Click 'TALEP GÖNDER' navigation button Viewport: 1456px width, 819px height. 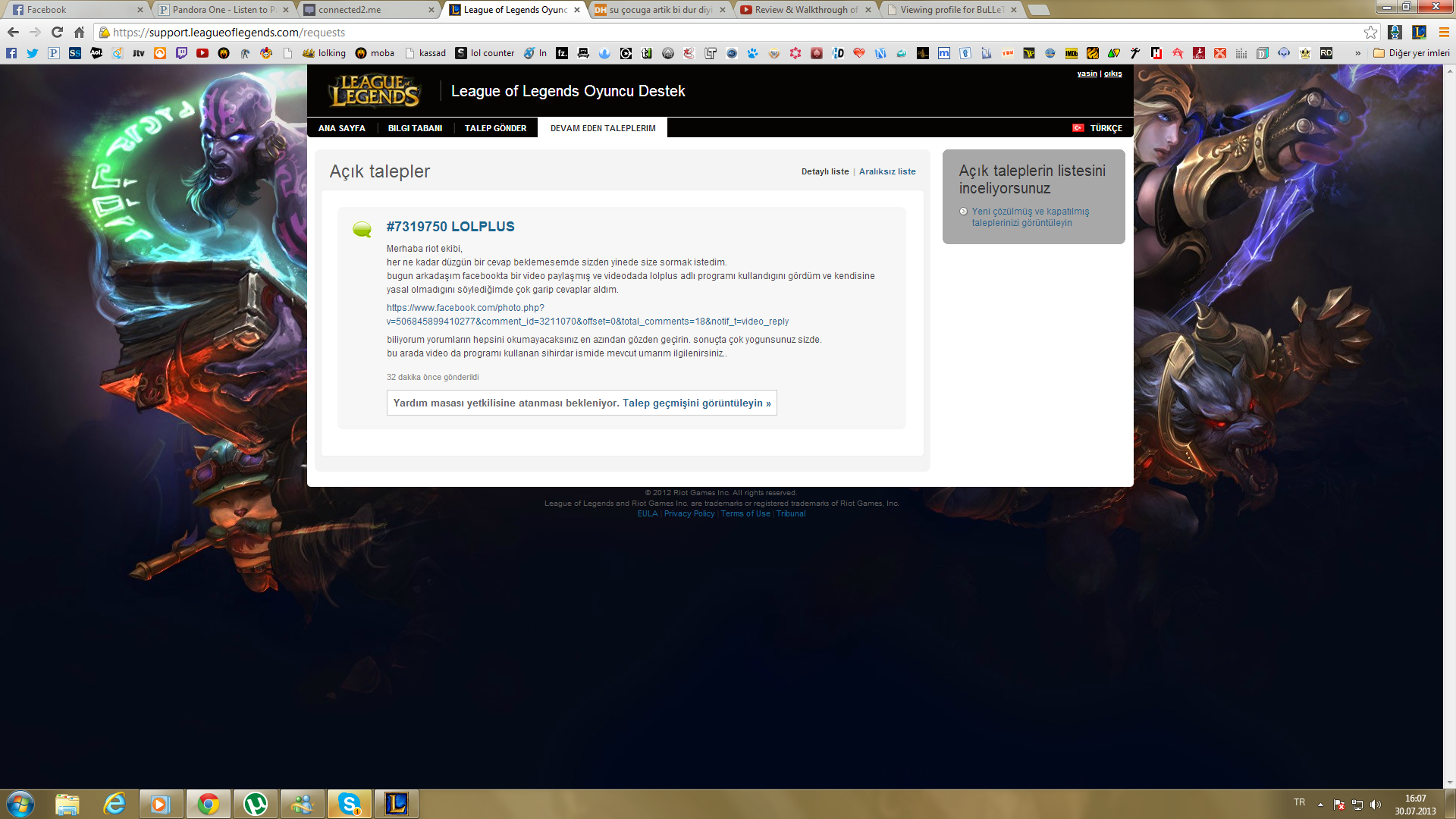497,128
